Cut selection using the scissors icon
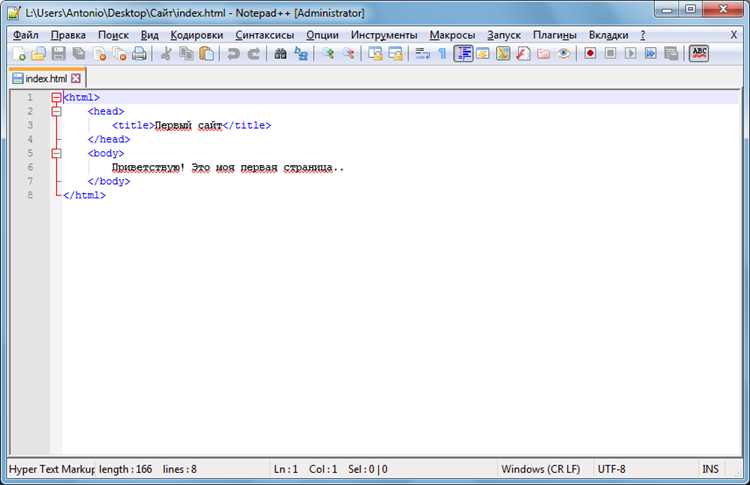Viewport: 750px width, 485px height. (x=166, y=54)
